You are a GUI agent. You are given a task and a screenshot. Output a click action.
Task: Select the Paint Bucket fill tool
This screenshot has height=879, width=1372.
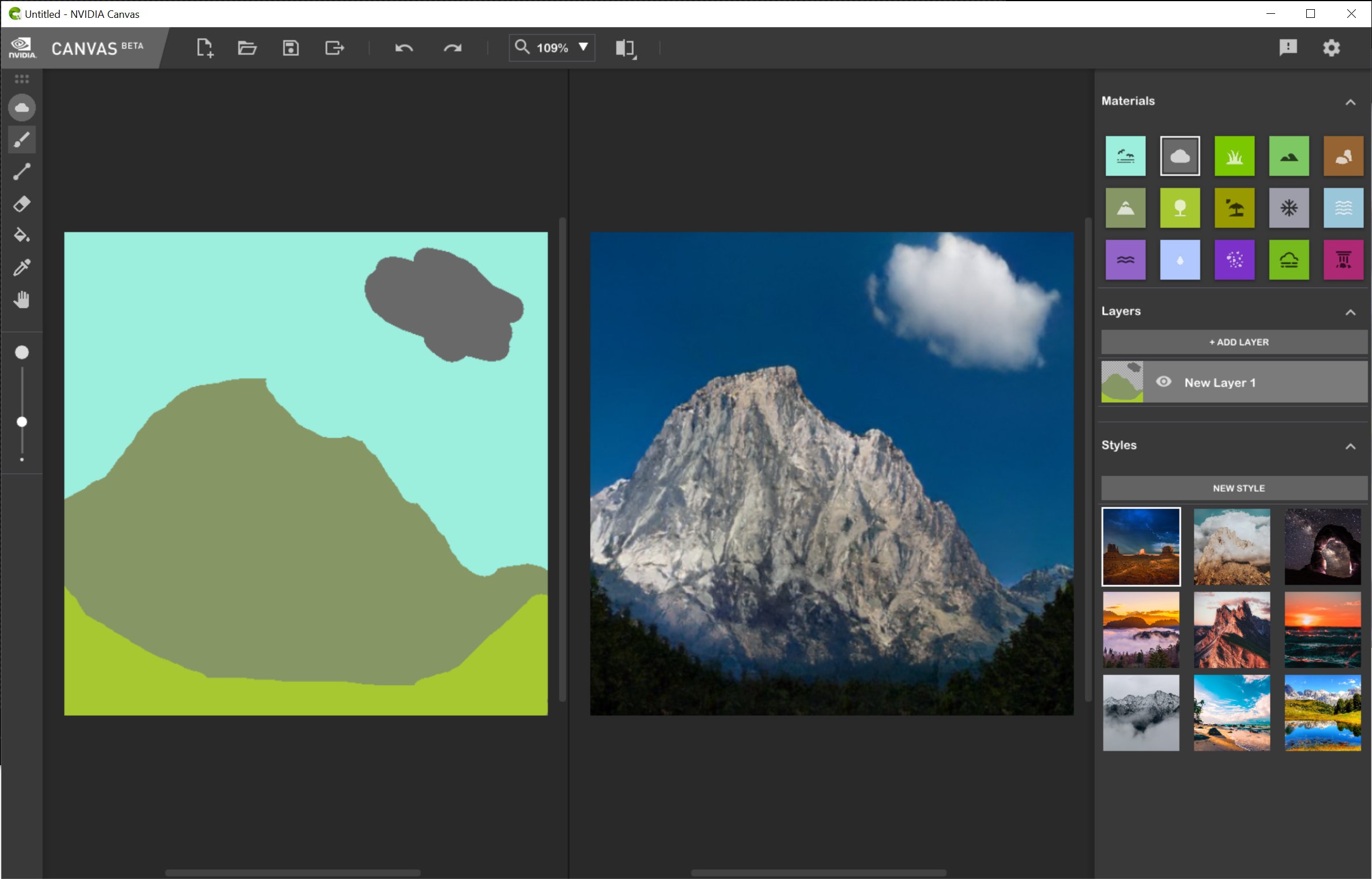[22, 235]
